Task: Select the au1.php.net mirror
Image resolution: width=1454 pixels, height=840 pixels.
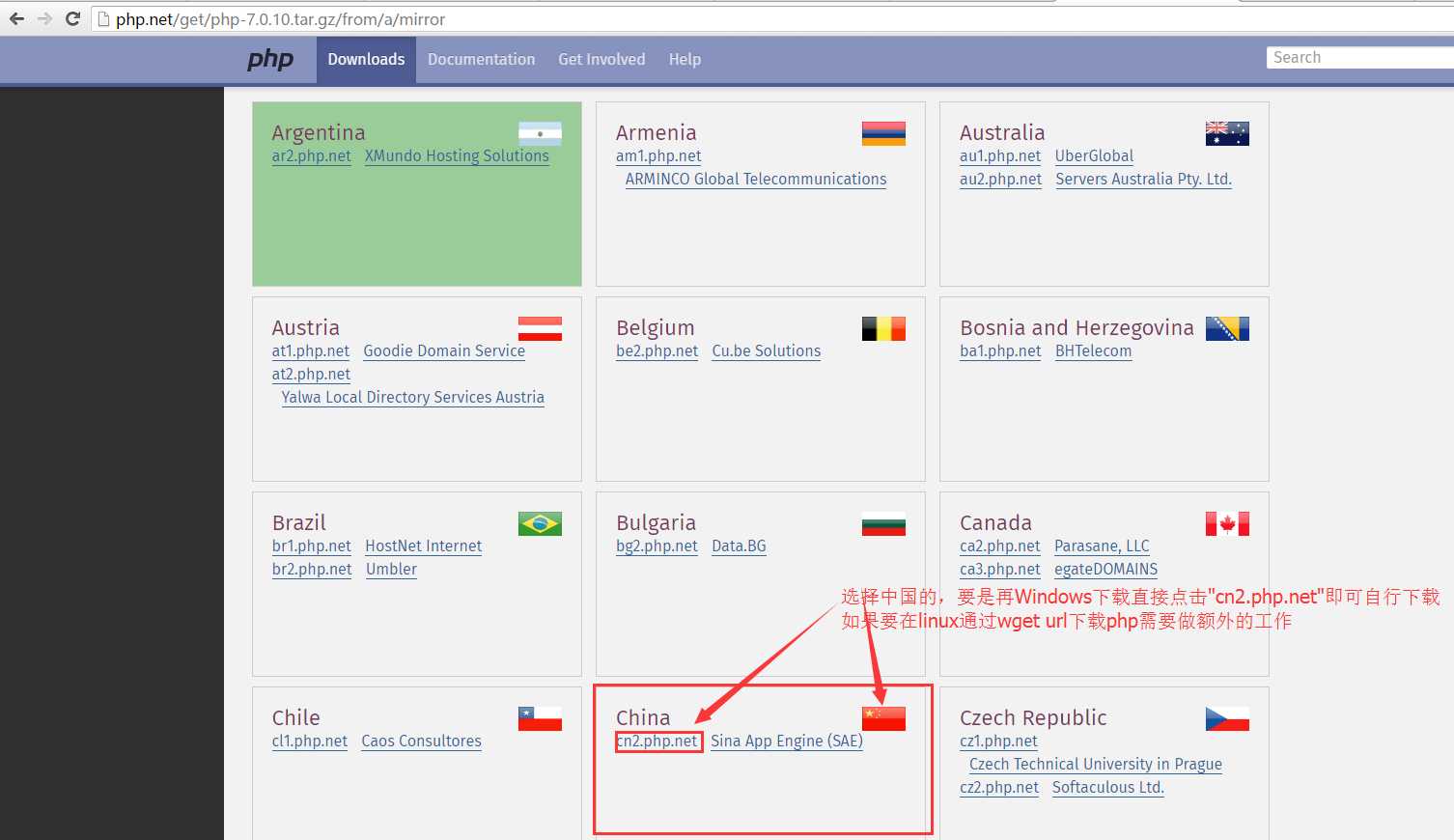Action: click(x=1000, y=155)
